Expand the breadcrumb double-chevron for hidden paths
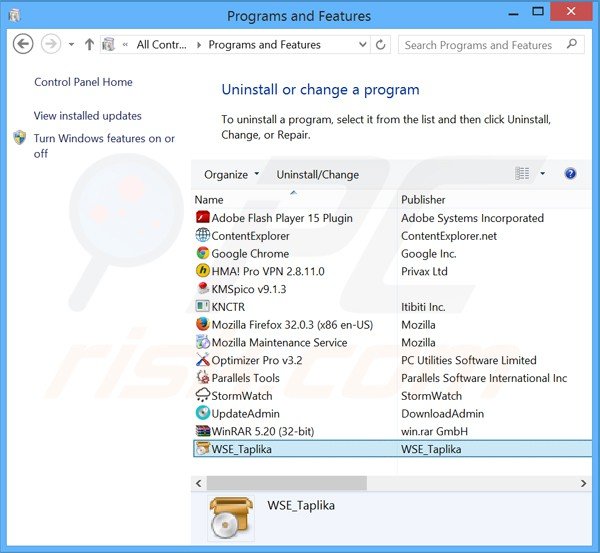 125,45
